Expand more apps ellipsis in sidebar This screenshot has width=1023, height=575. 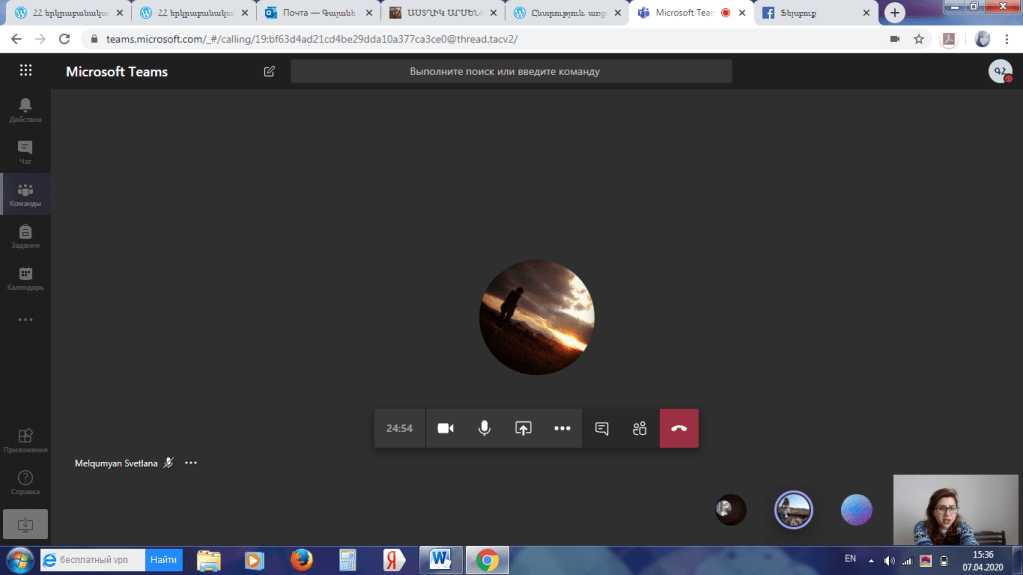point(25,320)
